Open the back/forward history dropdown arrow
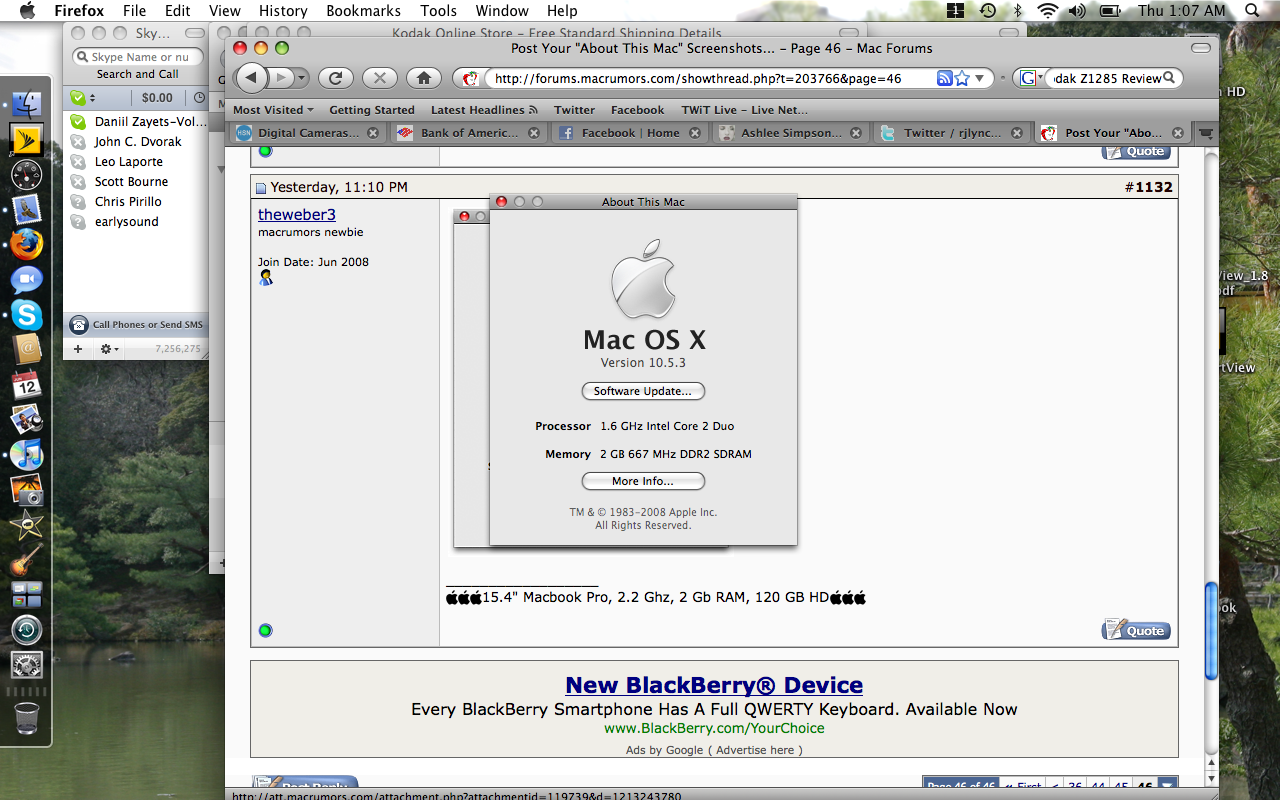 click(303, 78)
